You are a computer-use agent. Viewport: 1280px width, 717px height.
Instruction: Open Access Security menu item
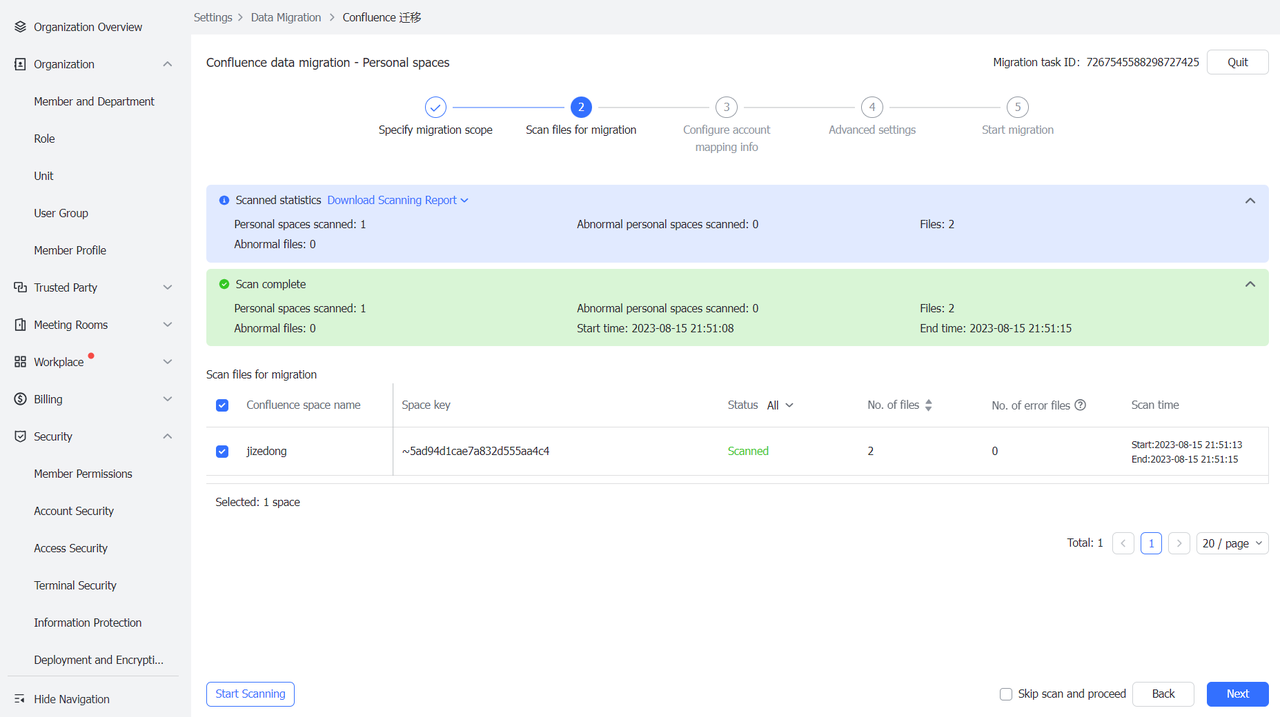click(71, 548)
